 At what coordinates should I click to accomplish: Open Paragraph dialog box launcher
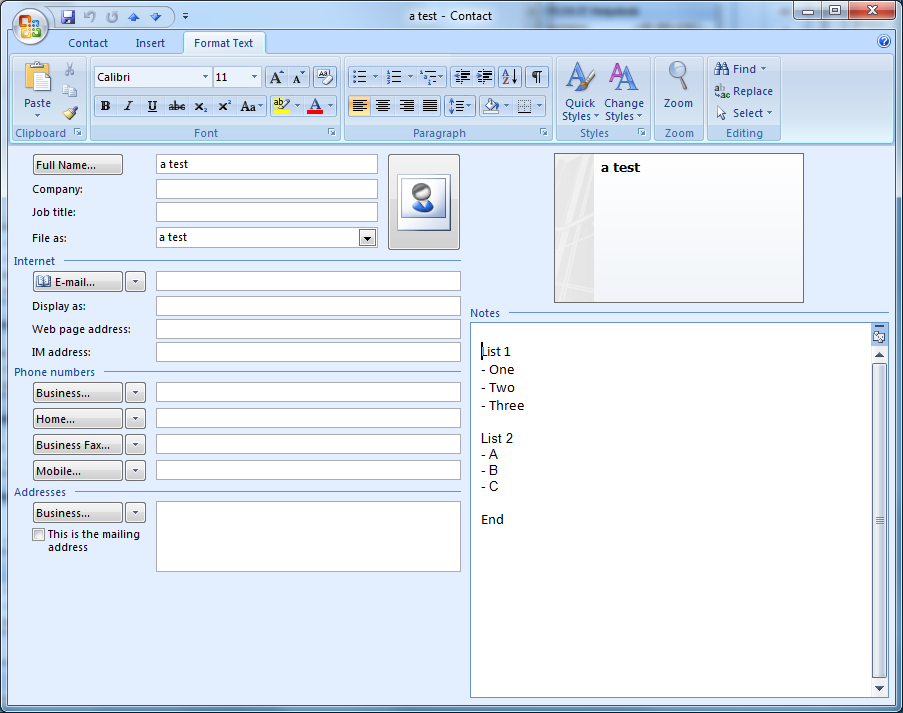tap(544, 132)
